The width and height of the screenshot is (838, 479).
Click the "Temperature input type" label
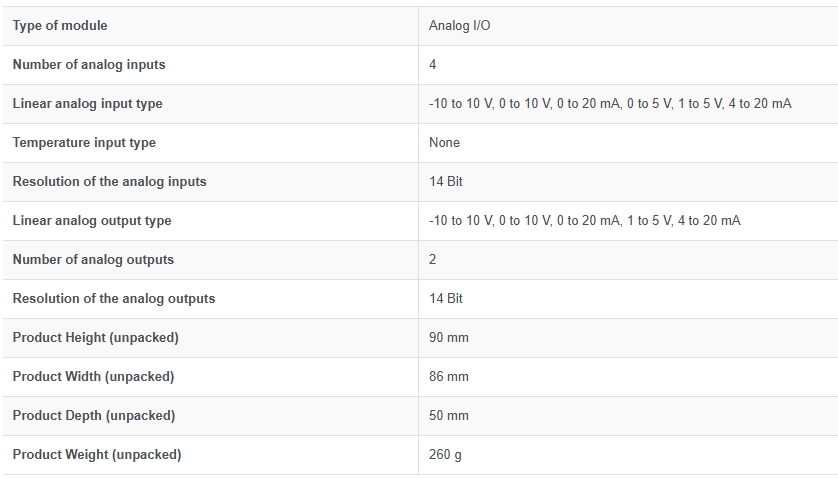[x=84, y=143]
